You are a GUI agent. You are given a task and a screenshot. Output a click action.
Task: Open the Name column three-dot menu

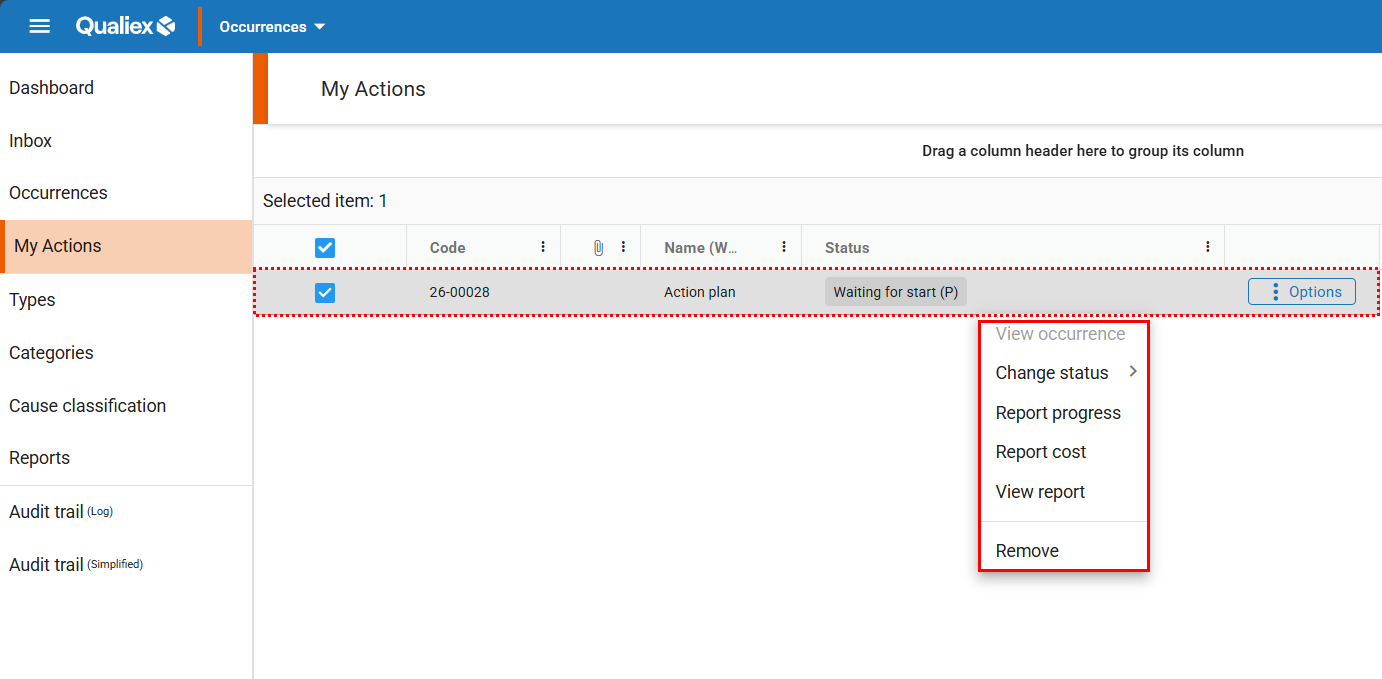tap(784, 247)
